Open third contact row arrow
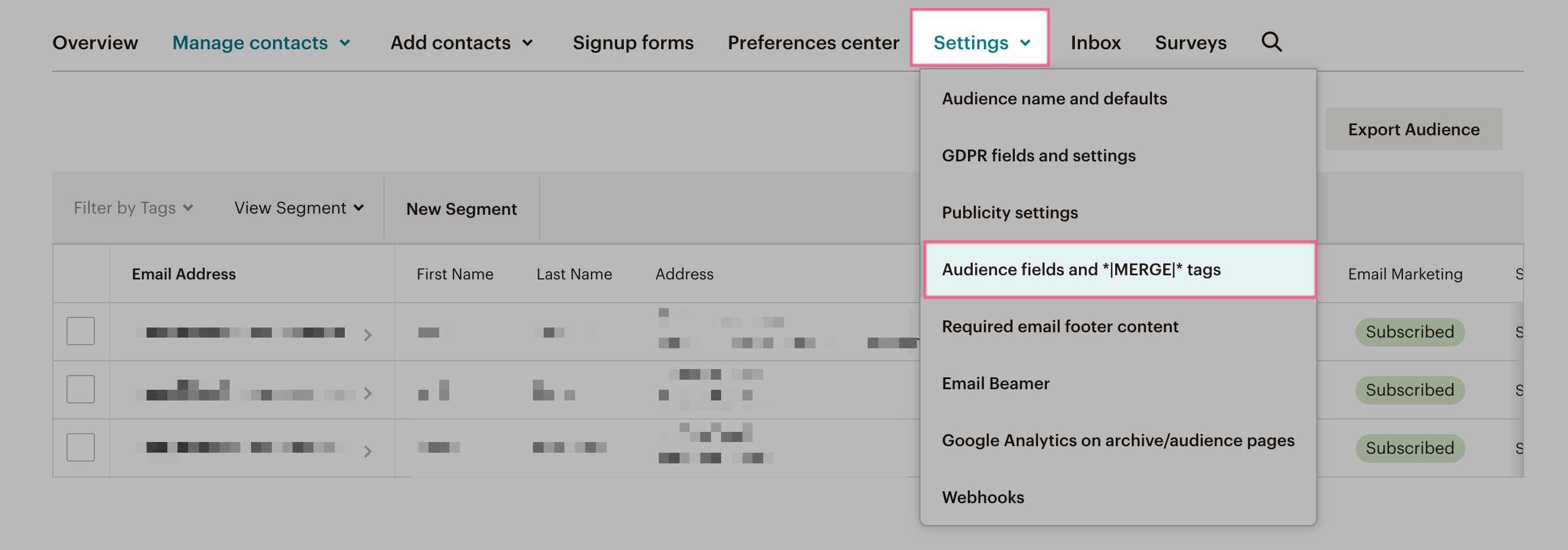The height and width of the screenshot is (550, 1568). click(367, 451)
